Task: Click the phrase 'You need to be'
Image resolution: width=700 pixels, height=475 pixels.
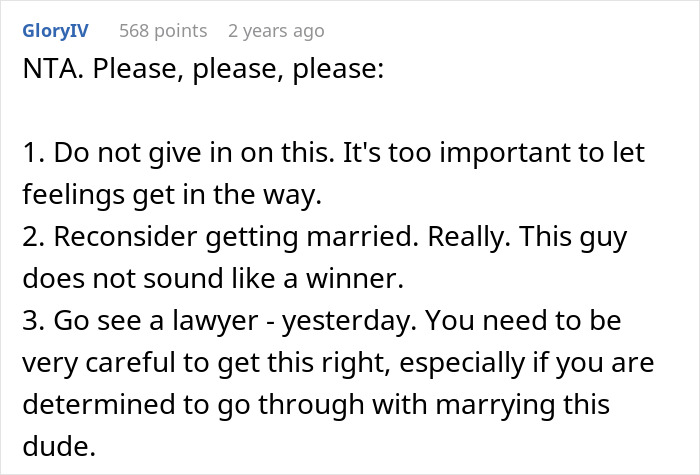Action: tap(523, 321)
